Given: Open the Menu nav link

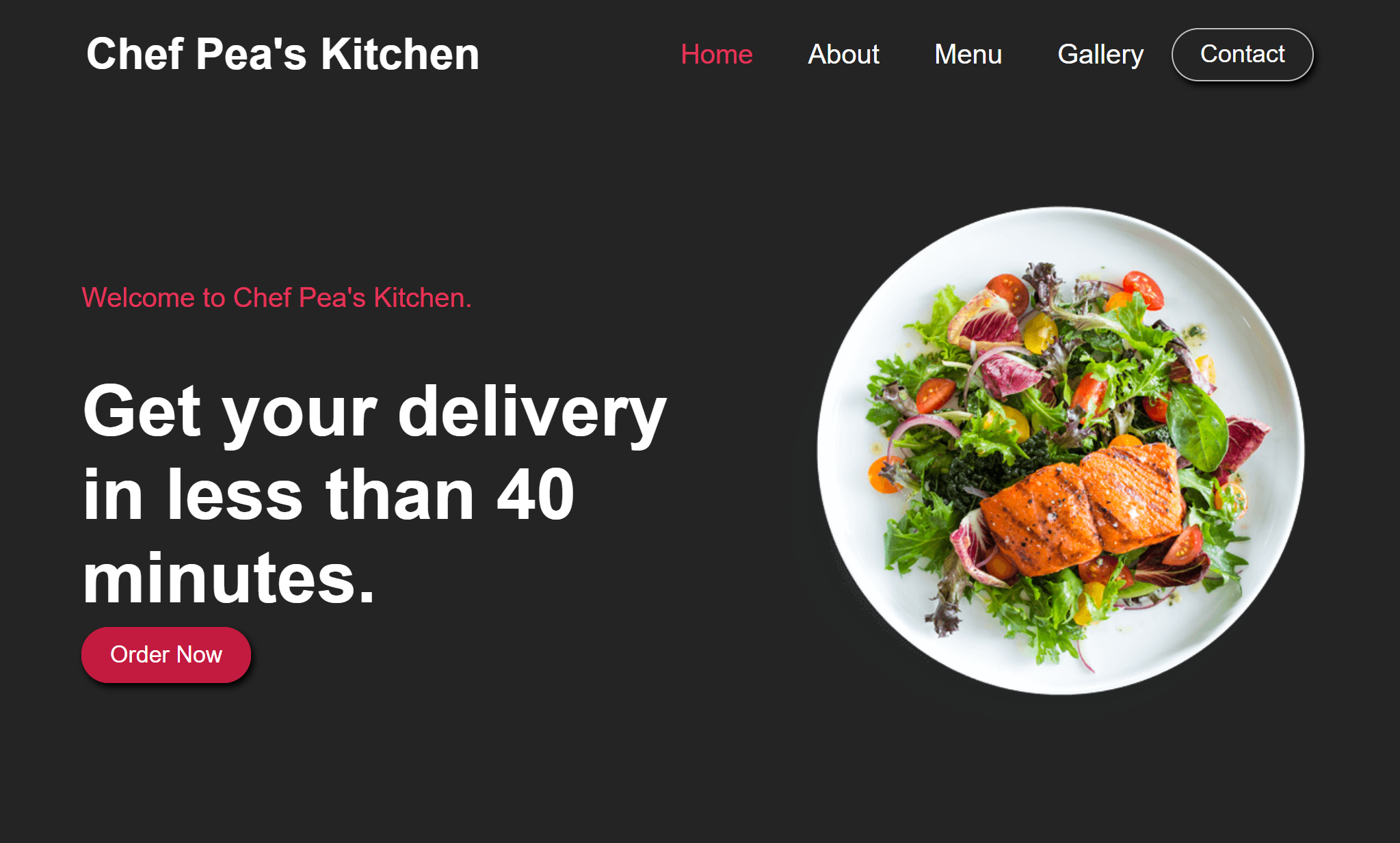Looking at the screenshot, I should click(968, 54).
